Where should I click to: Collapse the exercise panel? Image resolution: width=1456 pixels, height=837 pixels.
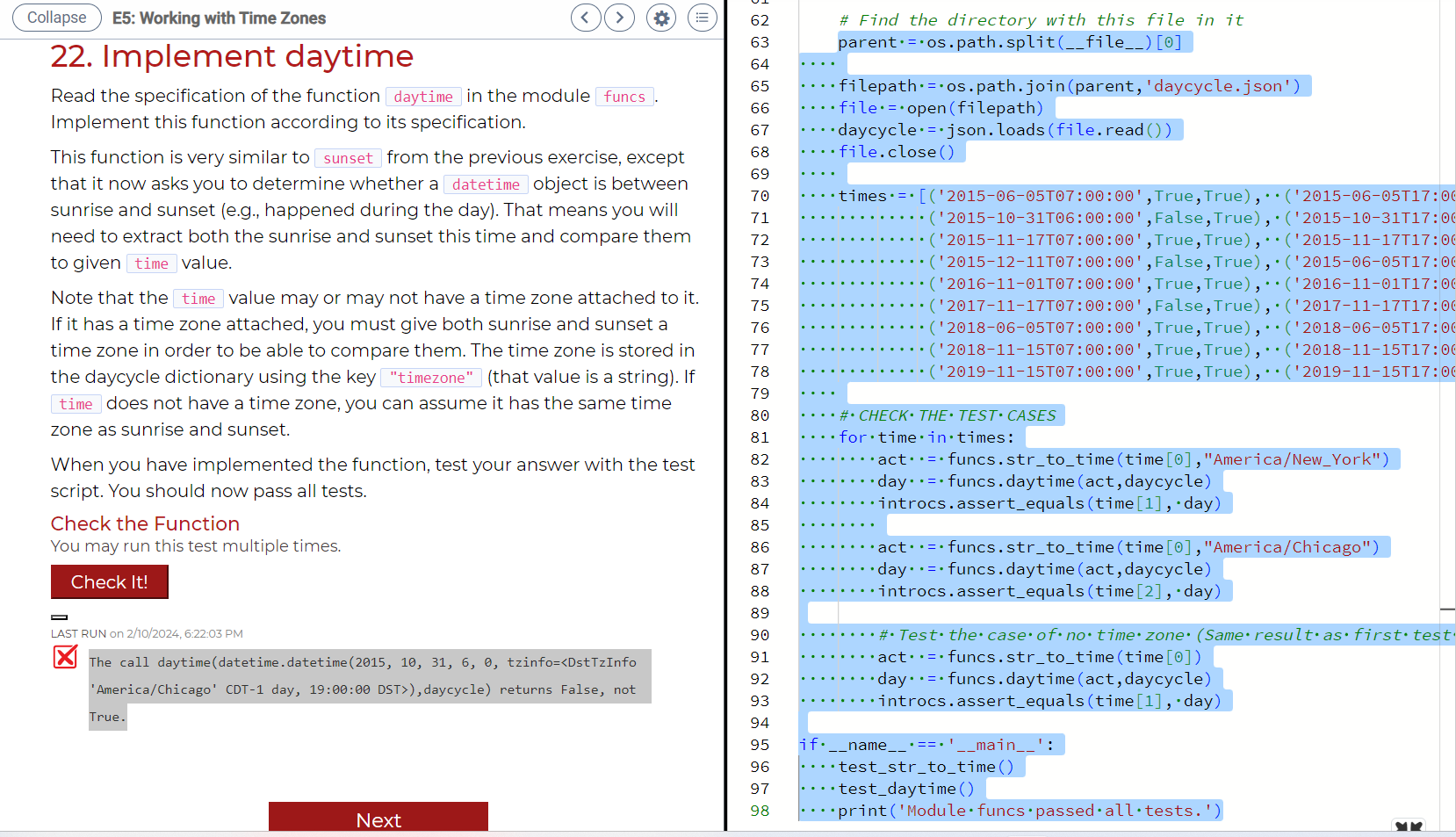coord(56,18)
